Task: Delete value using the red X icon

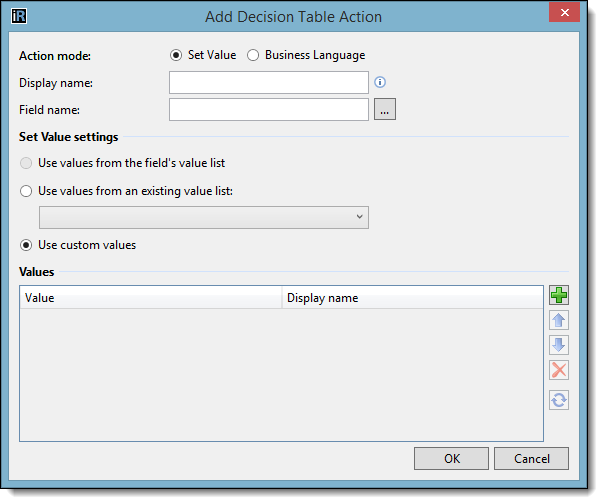Action: tap(558, 370)
